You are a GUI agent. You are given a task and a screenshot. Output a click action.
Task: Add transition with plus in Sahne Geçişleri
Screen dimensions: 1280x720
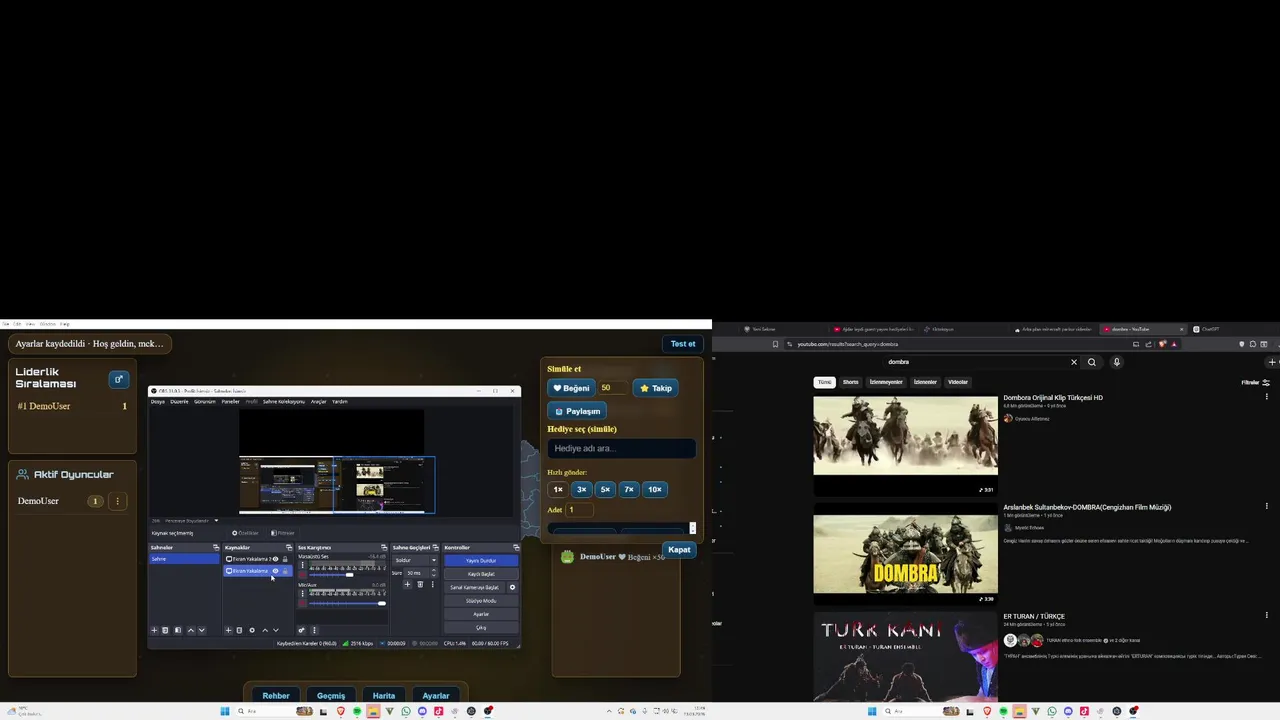pos(407,584)
